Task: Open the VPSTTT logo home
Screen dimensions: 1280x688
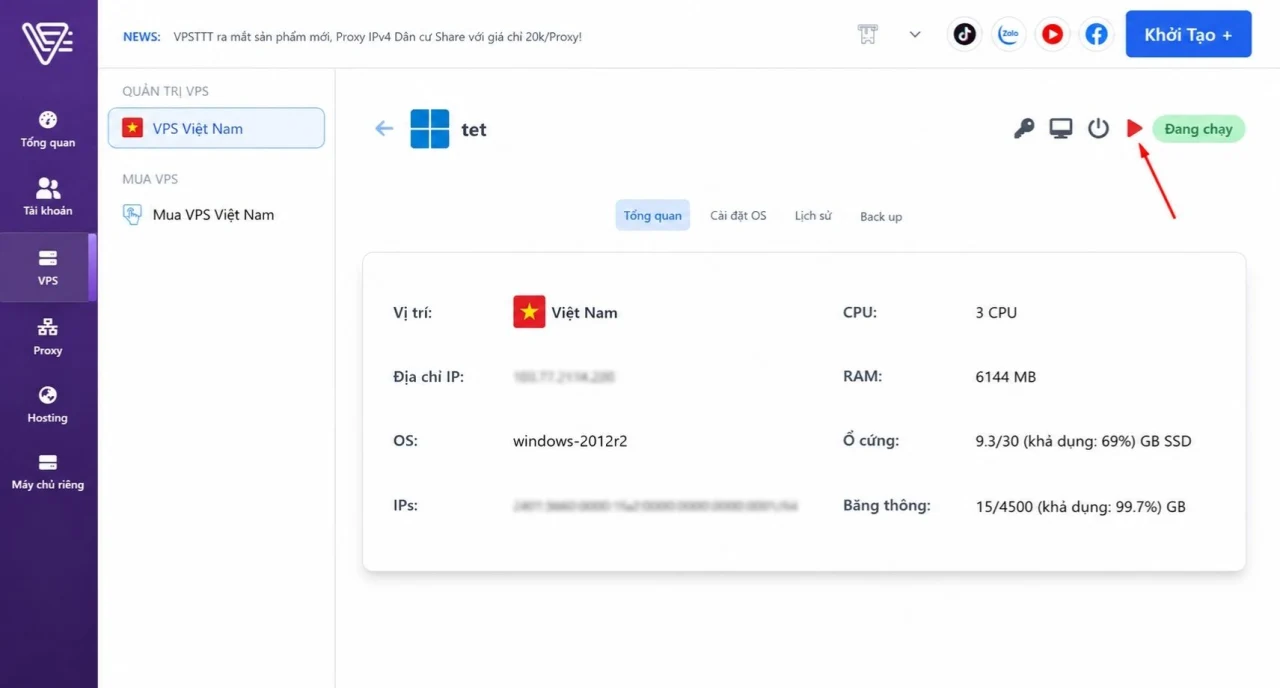Action: pyautogui.click(x=47, y=42)
